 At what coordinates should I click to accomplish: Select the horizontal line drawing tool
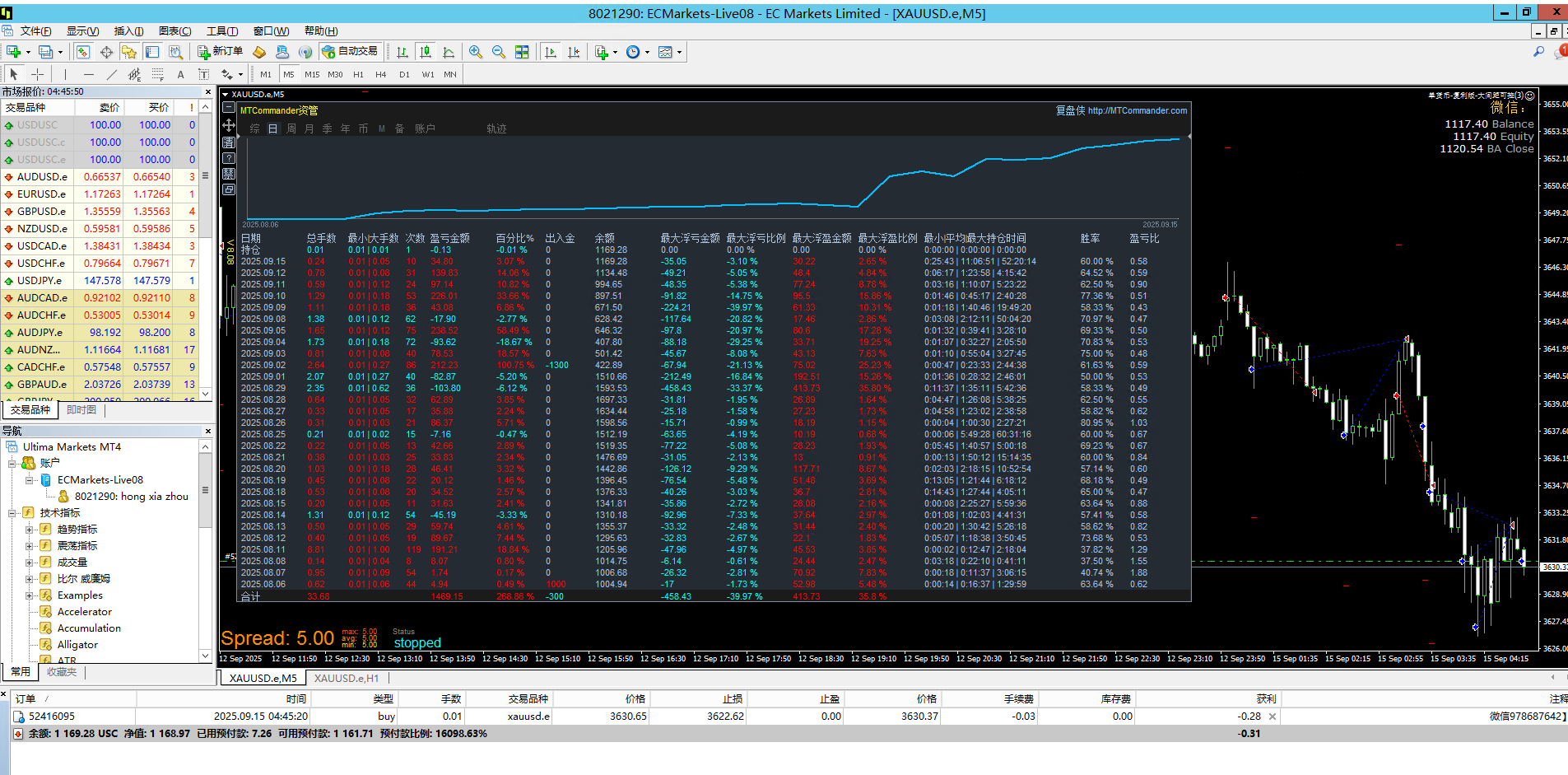click(x=89, y=74)
